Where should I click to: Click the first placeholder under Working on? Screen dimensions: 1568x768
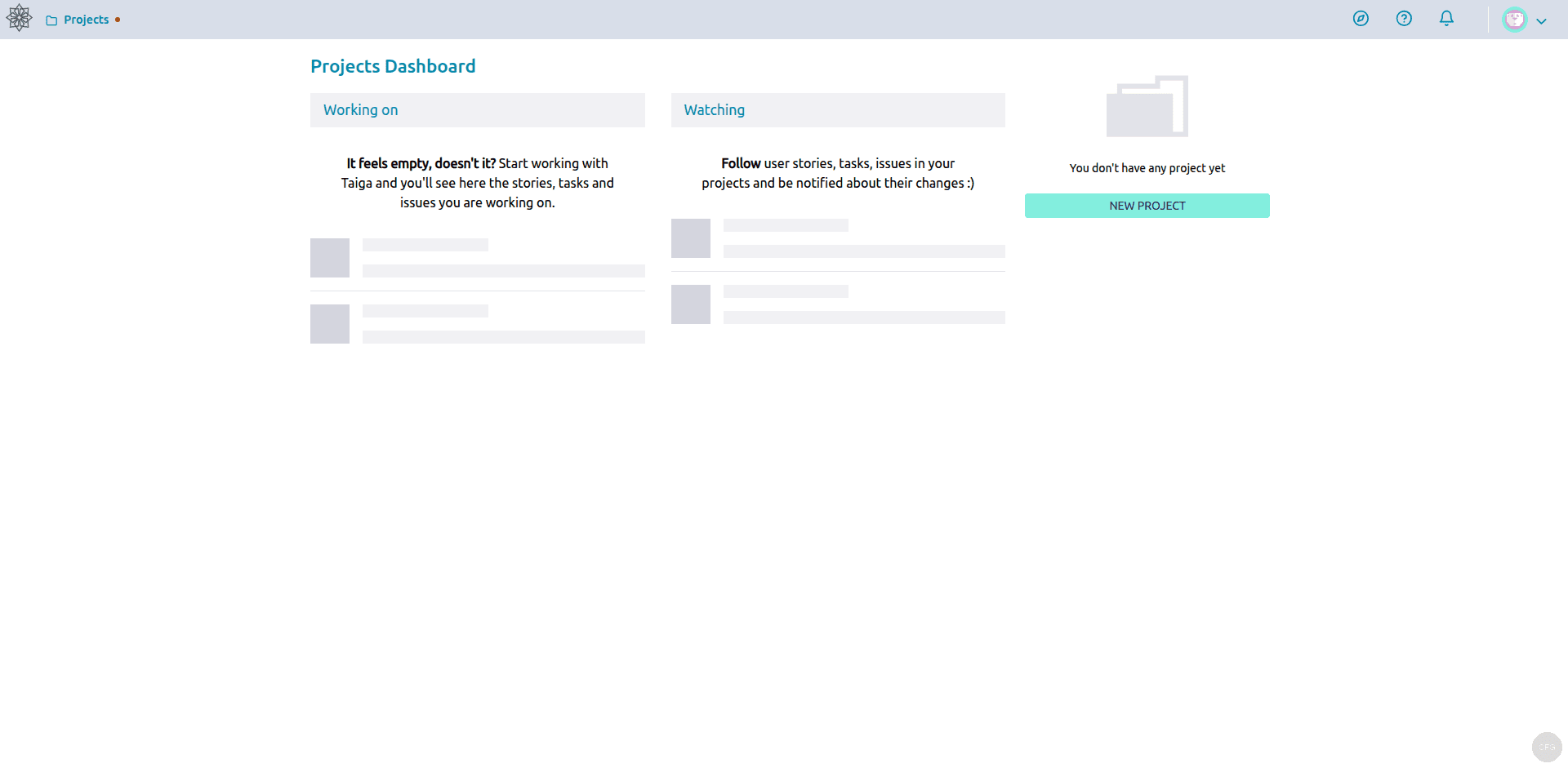tap(329, 257)
